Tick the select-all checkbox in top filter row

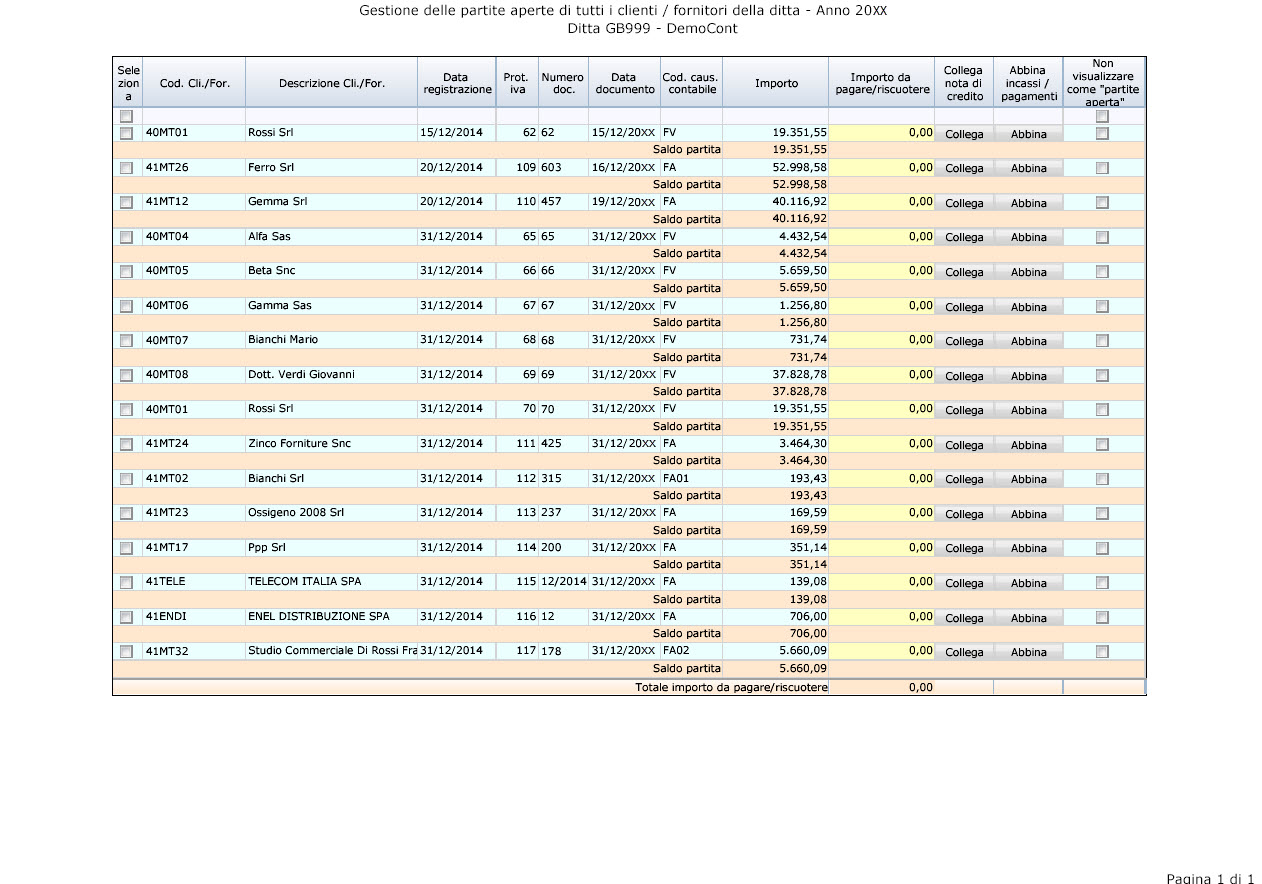click(x=126, y=116)
